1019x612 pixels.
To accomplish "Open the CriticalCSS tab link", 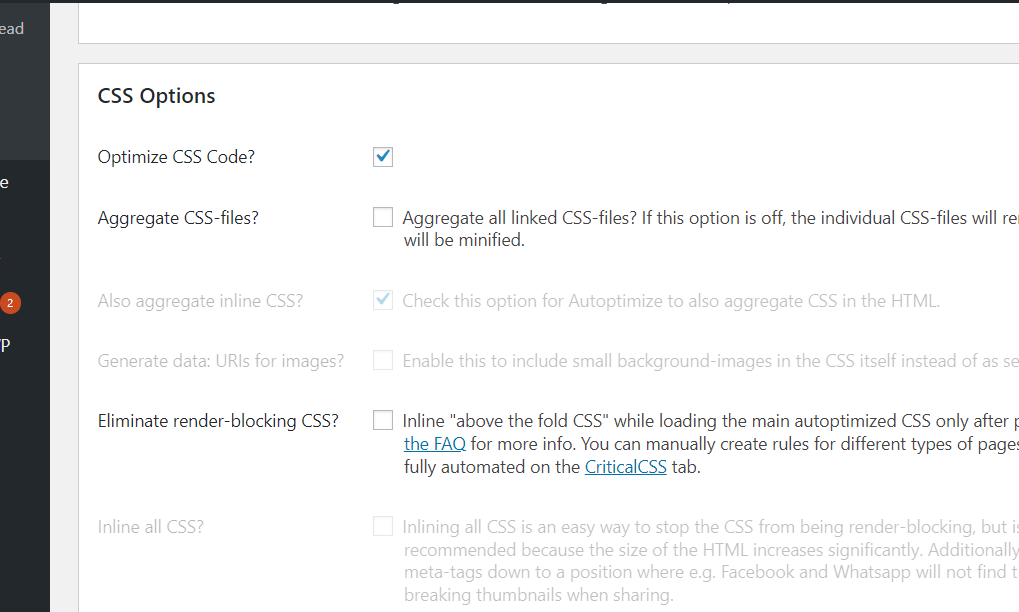I will pyautogui.click(x=625, y=465).
